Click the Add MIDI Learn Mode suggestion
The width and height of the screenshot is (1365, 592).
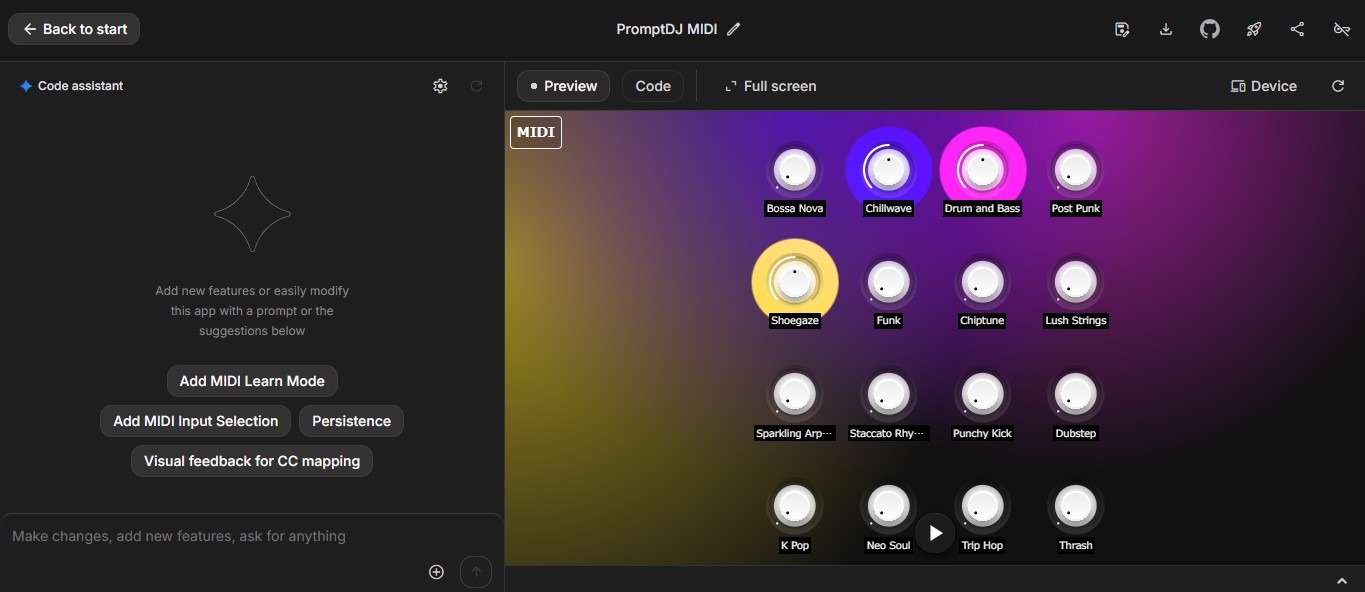pos(252,381)
